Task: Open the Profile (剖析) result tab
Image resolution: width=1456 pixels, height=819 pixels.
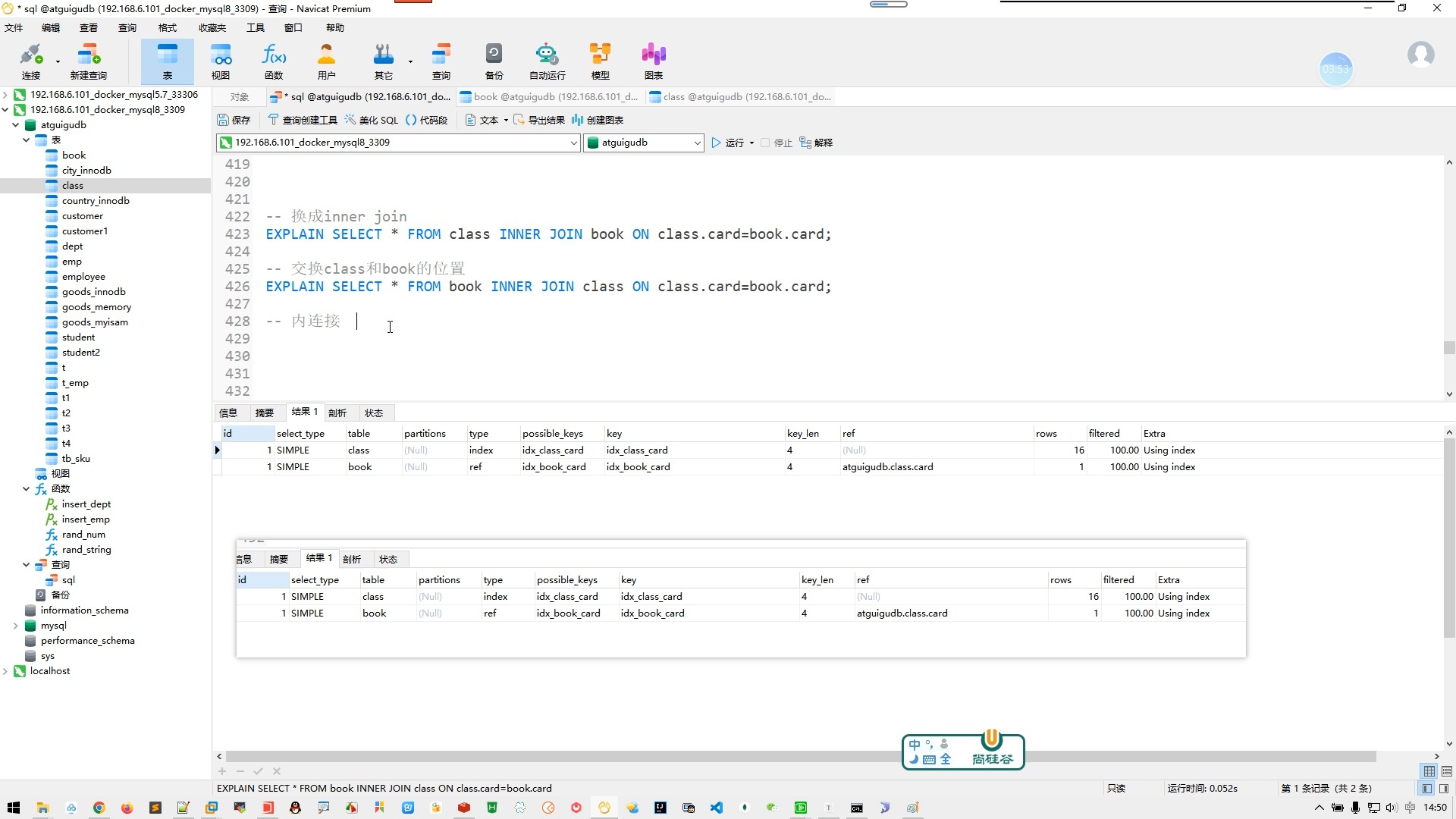Action: tap(337, 413)
